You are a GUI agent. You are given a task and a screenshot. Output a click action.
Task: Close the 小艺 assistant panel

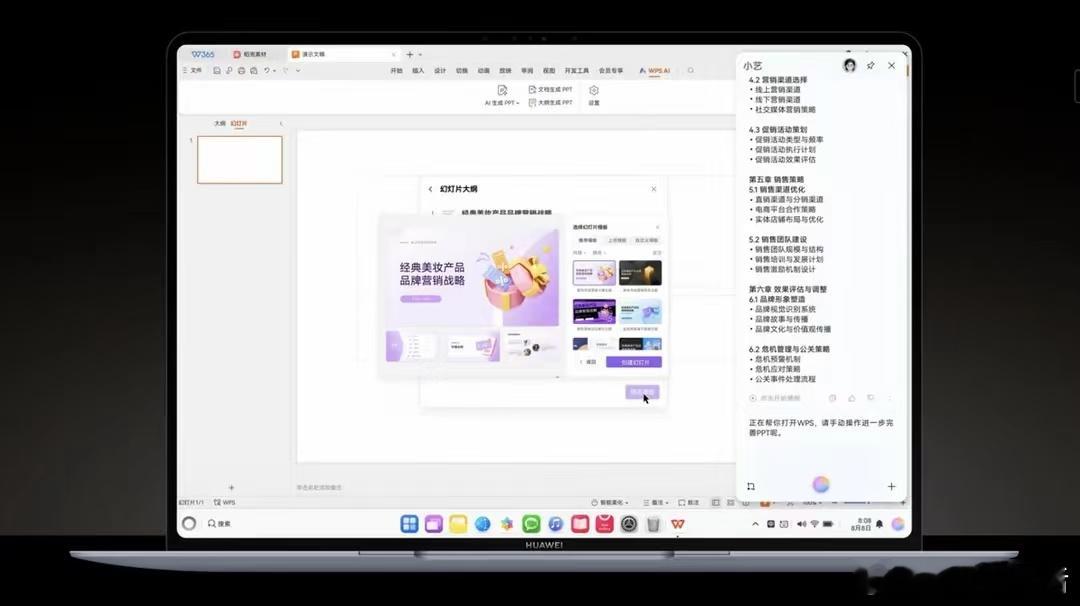pyautogui.click(x=891, y=65)
